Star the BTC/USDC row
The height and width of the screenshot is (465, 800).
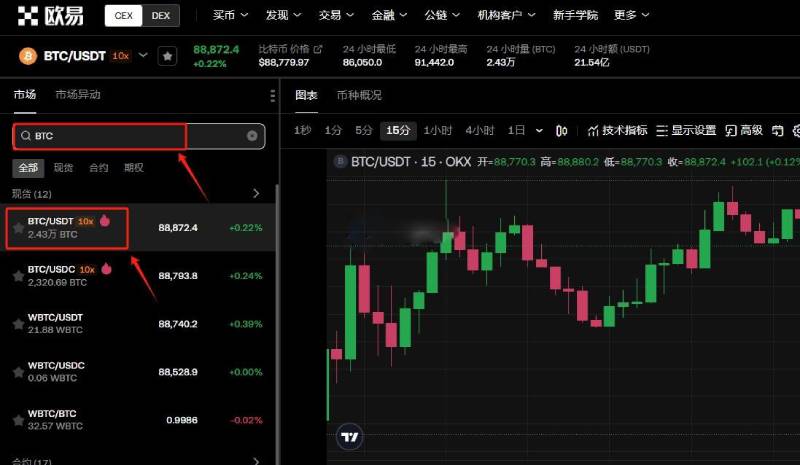point(18,276)
